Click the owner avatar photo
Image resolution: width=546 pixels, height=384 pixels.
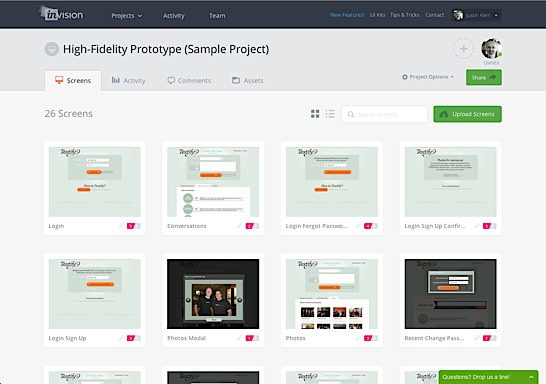[x=491, y=48]
